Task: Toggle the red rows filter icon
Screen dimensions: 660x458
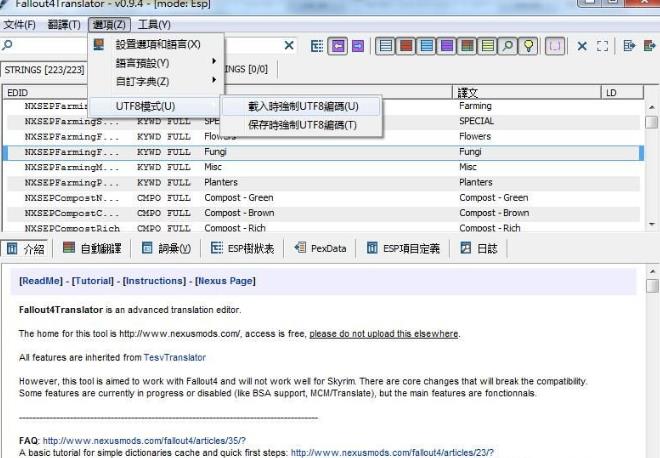Action: pyautogui.click(x=406, y=46)
